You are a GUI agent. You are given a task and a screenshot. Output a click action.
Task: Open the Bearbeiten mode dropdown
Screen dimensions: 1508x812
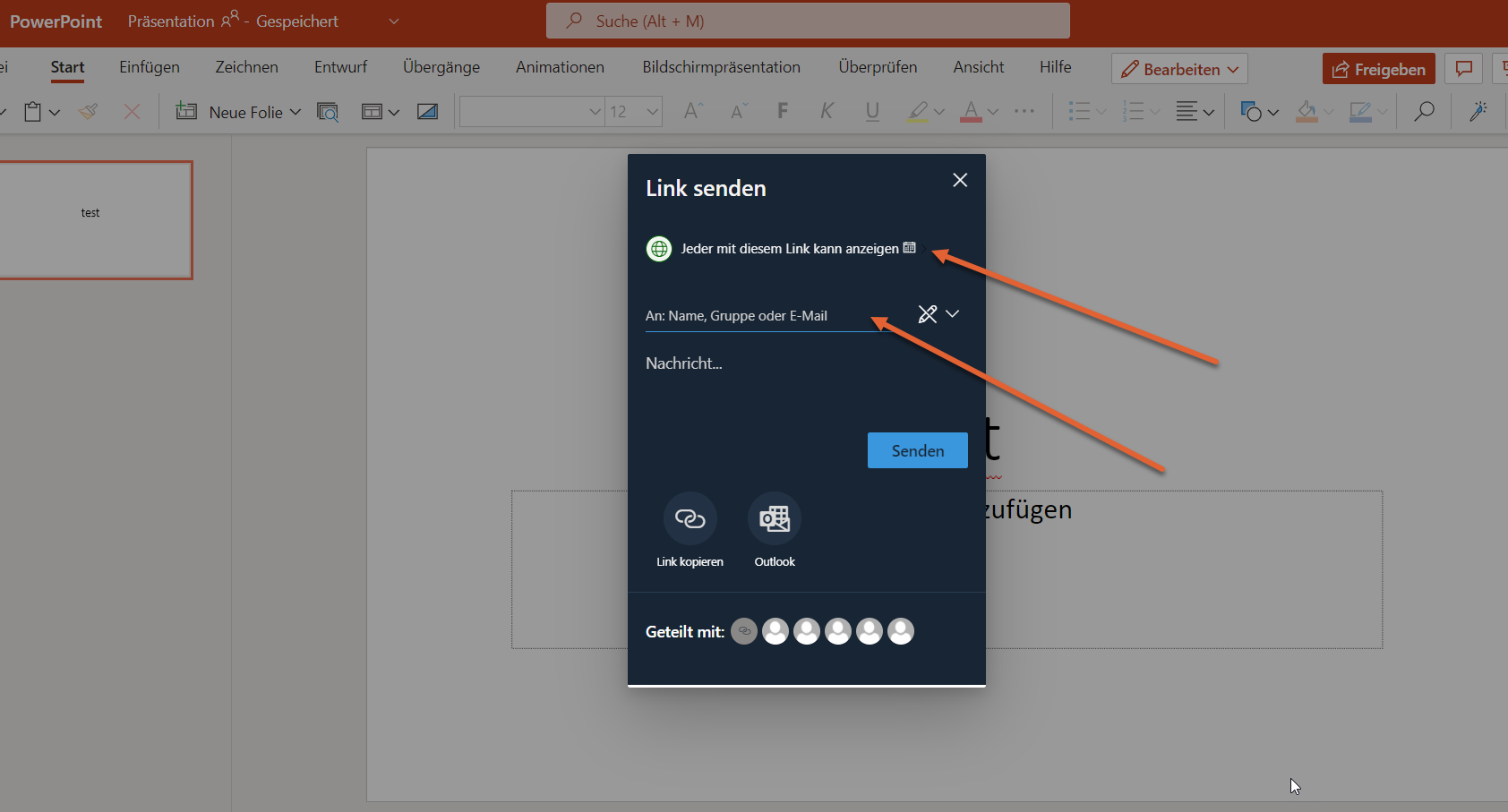1179,69
